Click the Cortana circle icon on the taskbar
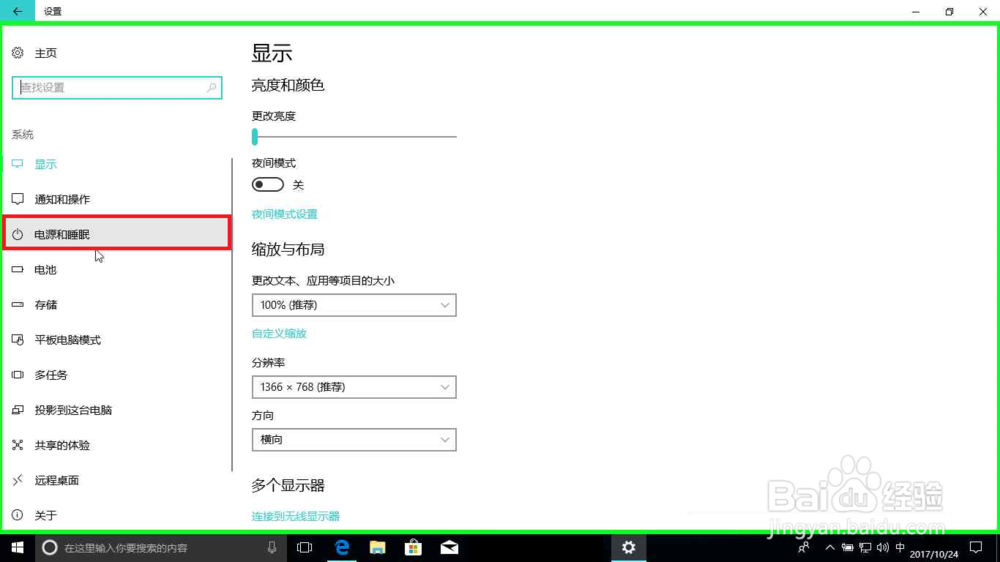This screenshot has height=562, width=1000. tap(50, 547)
